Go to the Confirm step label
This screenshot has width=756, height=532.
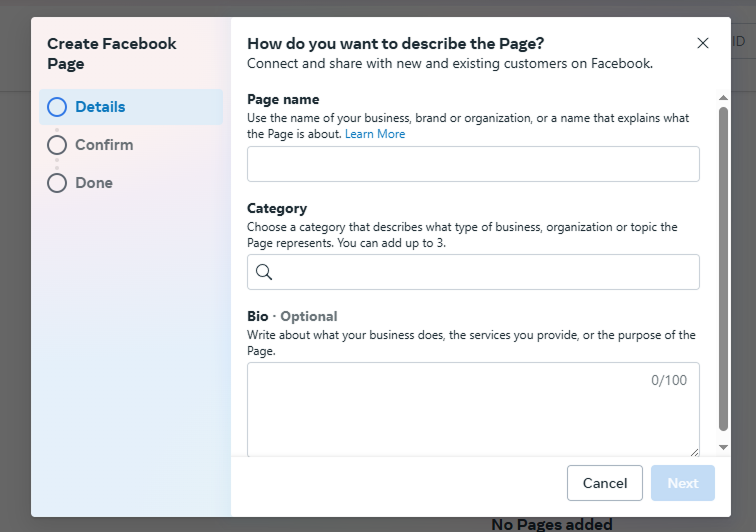click(104, 145)
